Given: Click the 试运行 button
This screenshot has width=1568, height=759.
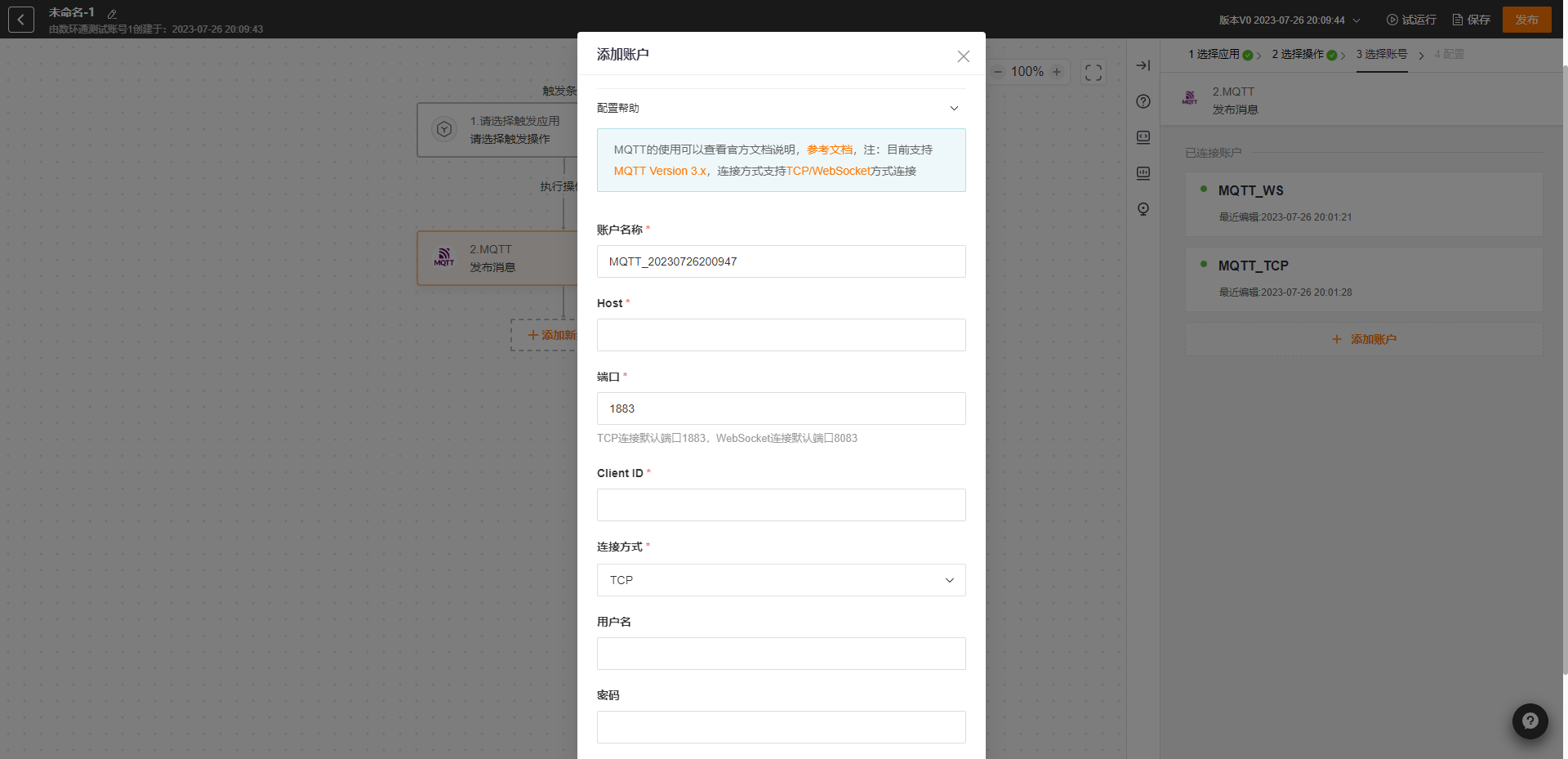Looking at the screenshot, I should [1411, 20].
